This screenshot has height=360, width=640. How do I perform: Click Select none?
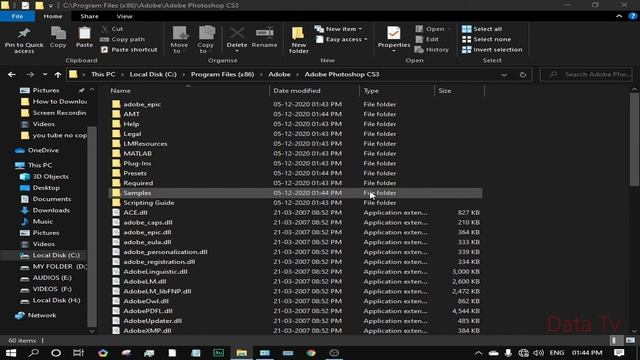(487, 39)
